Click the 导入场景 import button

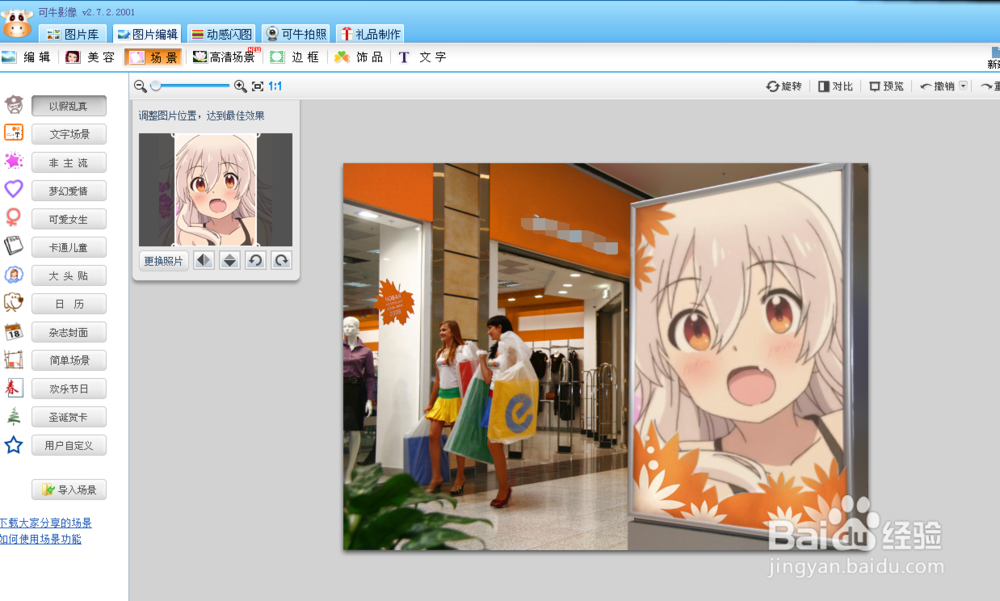pyautogui.click(x=69, y=489)
